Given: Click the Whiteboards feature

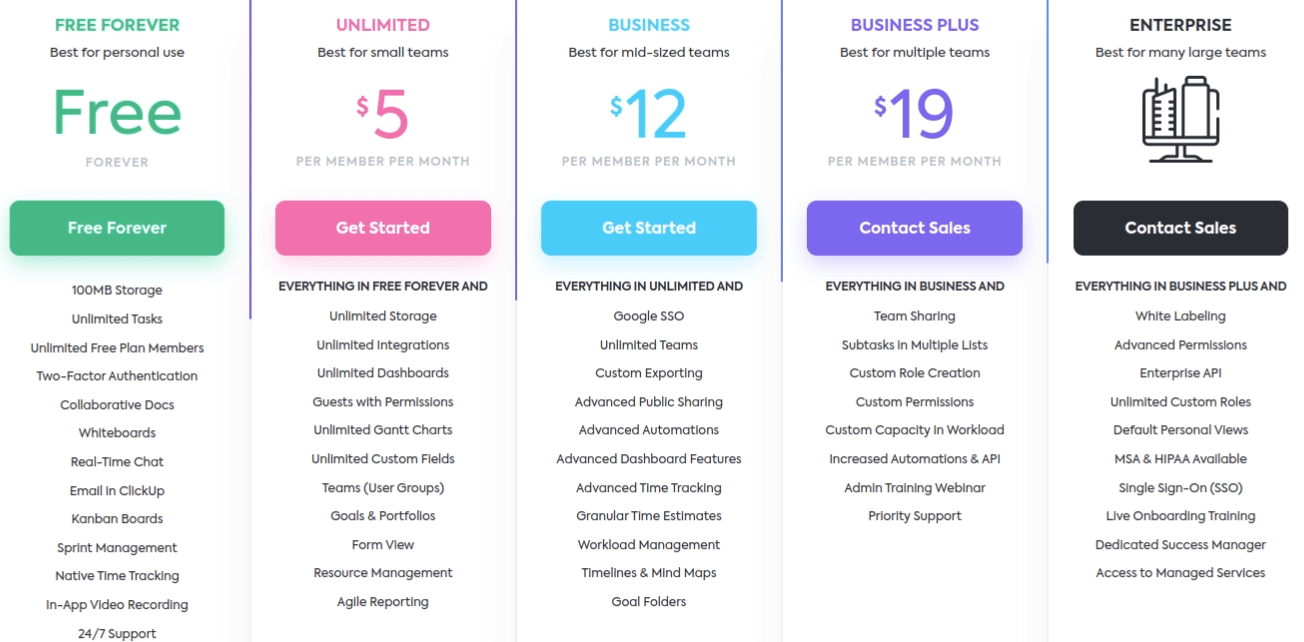Looking at the screenshot, I should point(117,433).
